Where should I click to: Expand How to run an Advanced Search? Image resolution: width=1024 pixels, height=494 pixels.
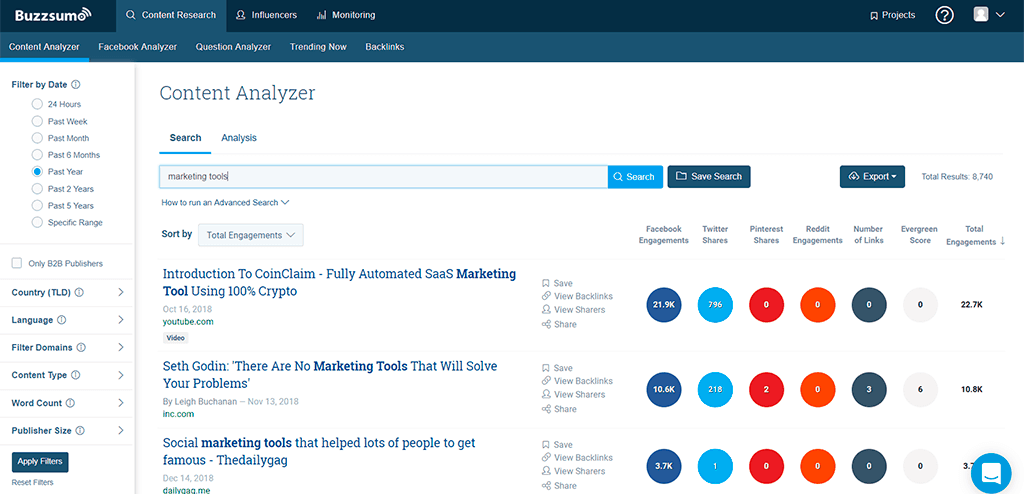[x=225, y=203]
